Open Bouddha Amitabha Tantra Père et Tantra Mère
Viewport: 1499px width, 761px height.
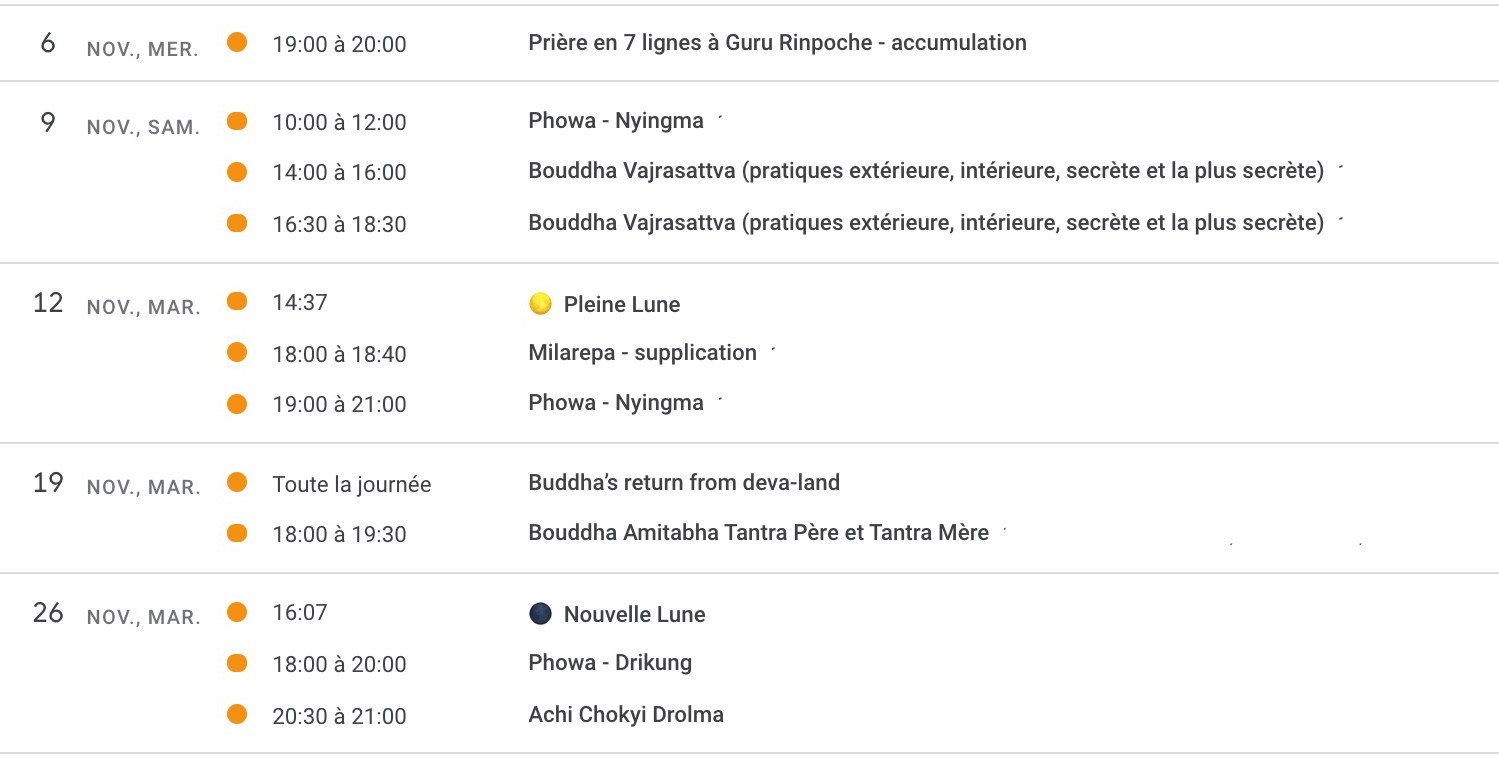click(758, 533)
